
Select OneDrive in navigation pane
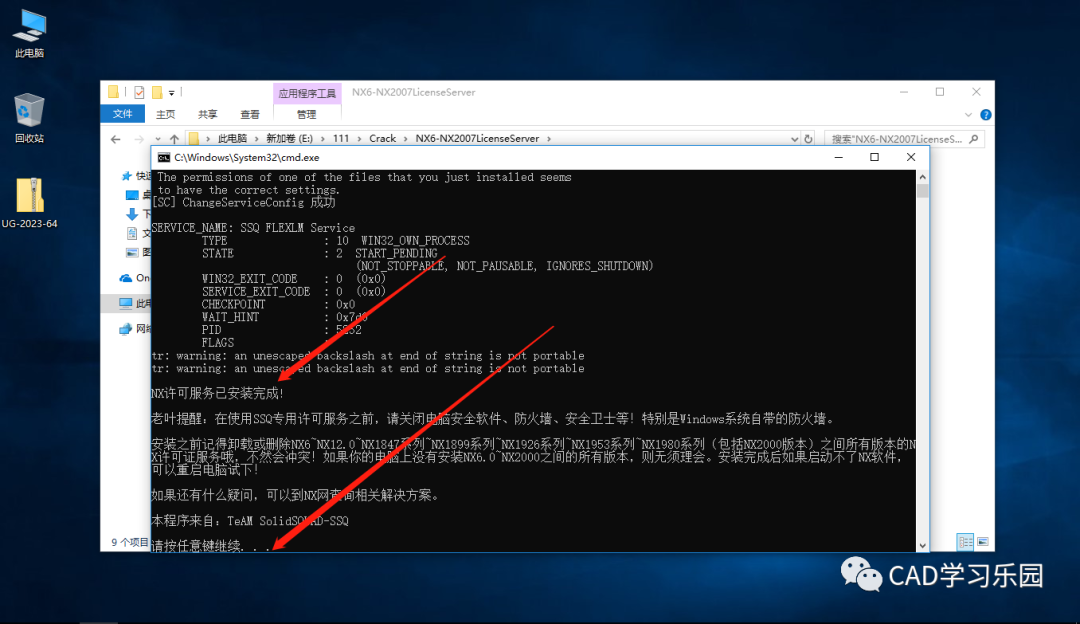[134, 278]
